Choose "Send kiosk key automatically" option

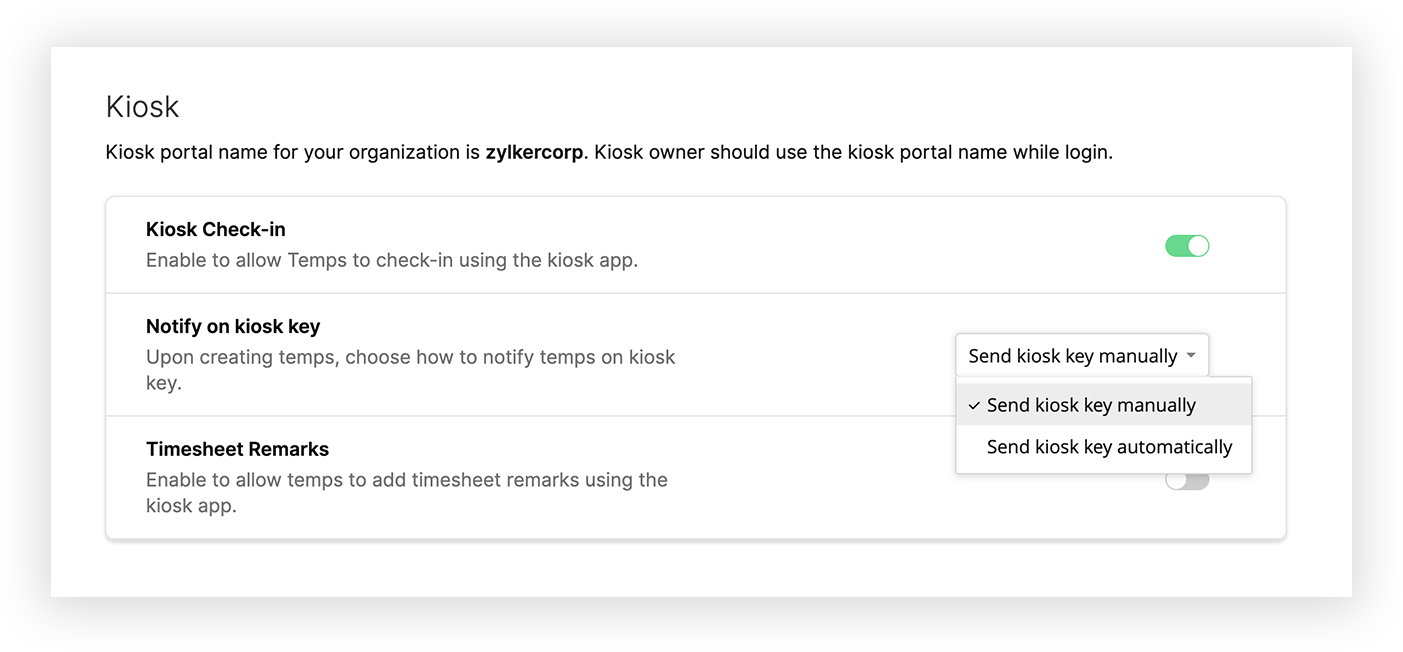1109,447
